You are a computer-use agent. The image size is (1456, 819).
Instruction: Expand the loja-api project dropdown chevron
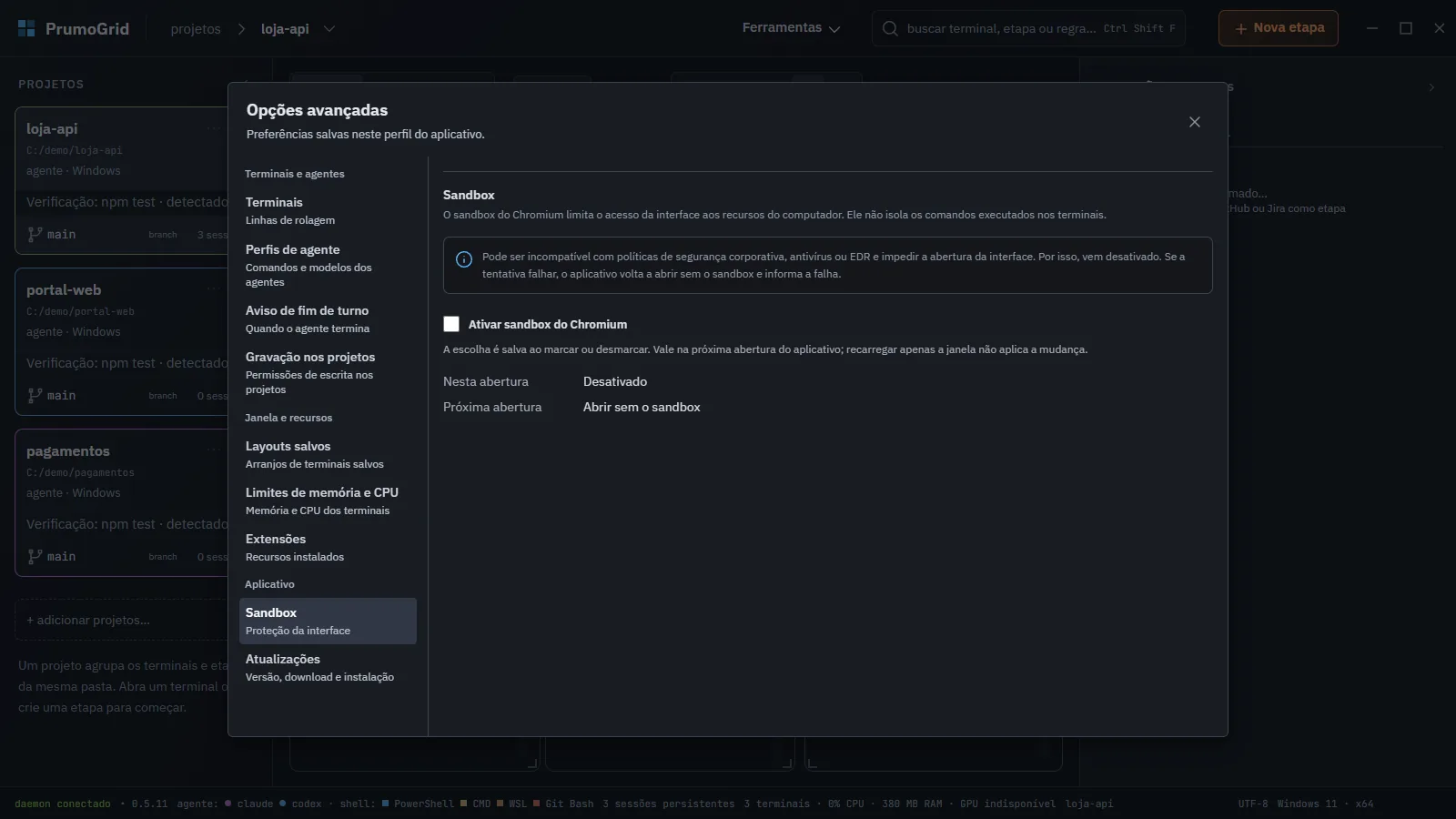(x=329, y=28)
